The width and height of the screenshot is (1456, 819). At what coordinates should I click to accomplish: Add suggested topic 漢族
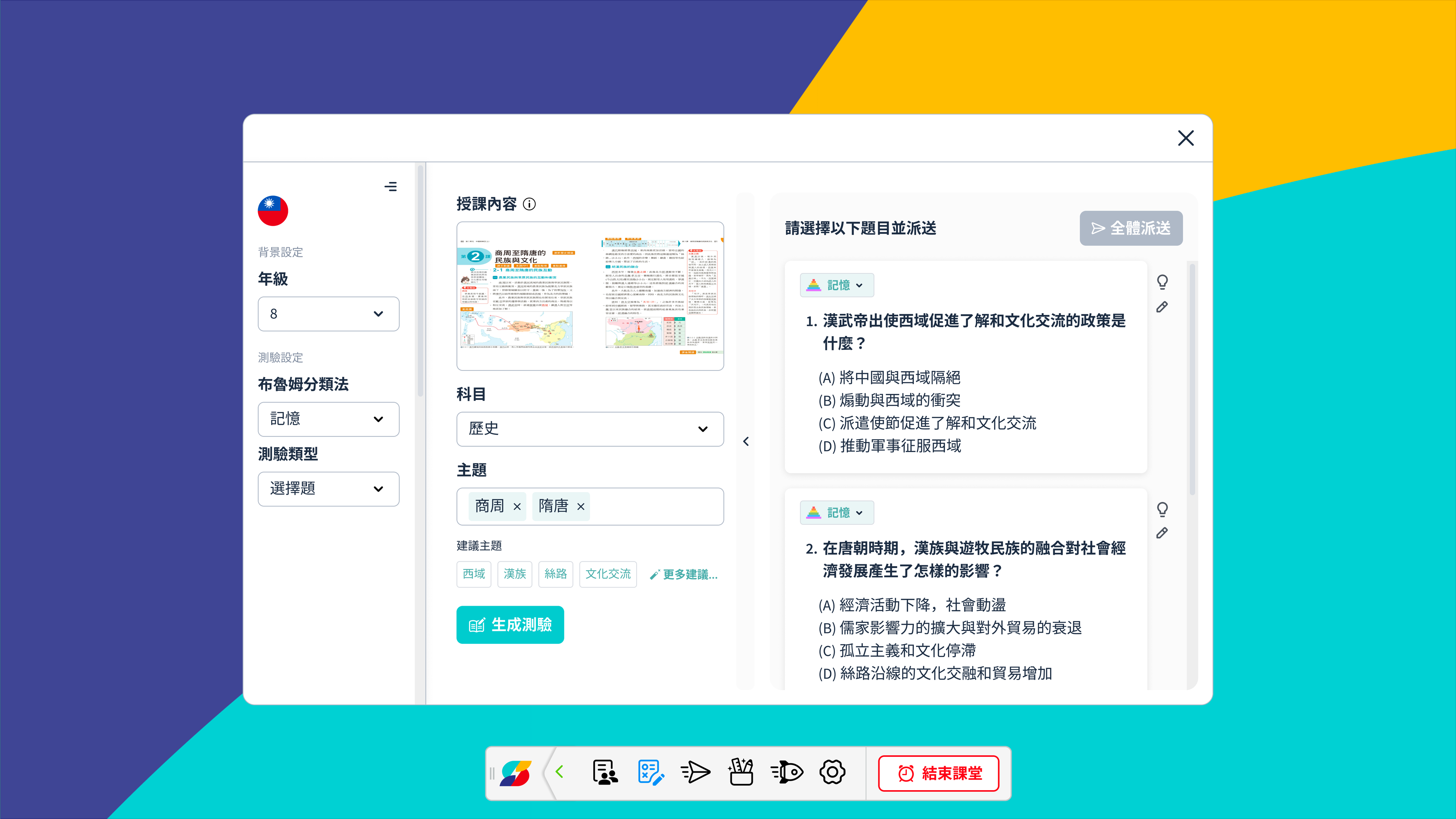click(x=514, y=574)
